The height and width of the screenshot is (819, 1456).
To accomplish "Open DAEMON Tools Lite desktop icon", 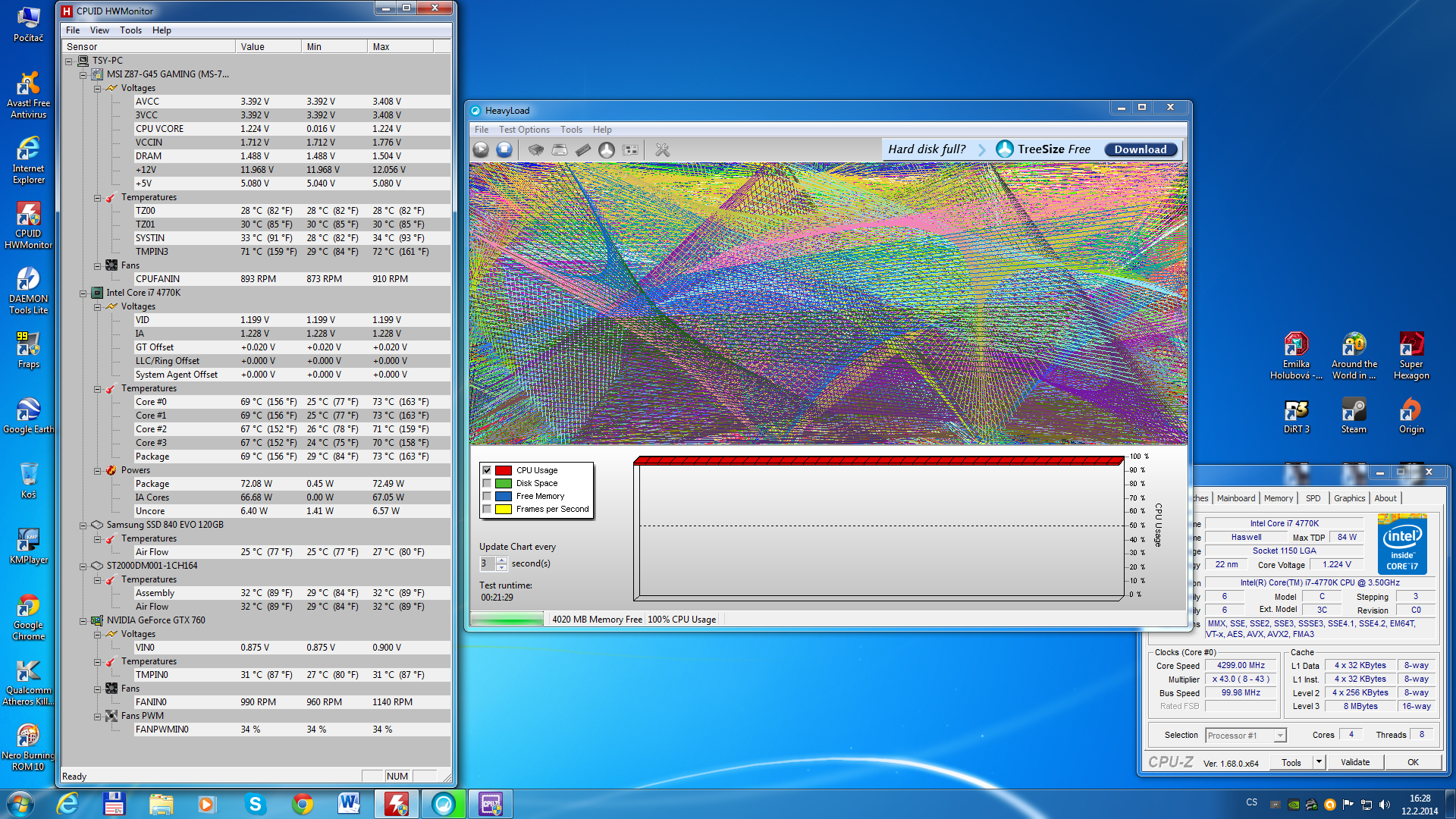I will tap(28, 290).
